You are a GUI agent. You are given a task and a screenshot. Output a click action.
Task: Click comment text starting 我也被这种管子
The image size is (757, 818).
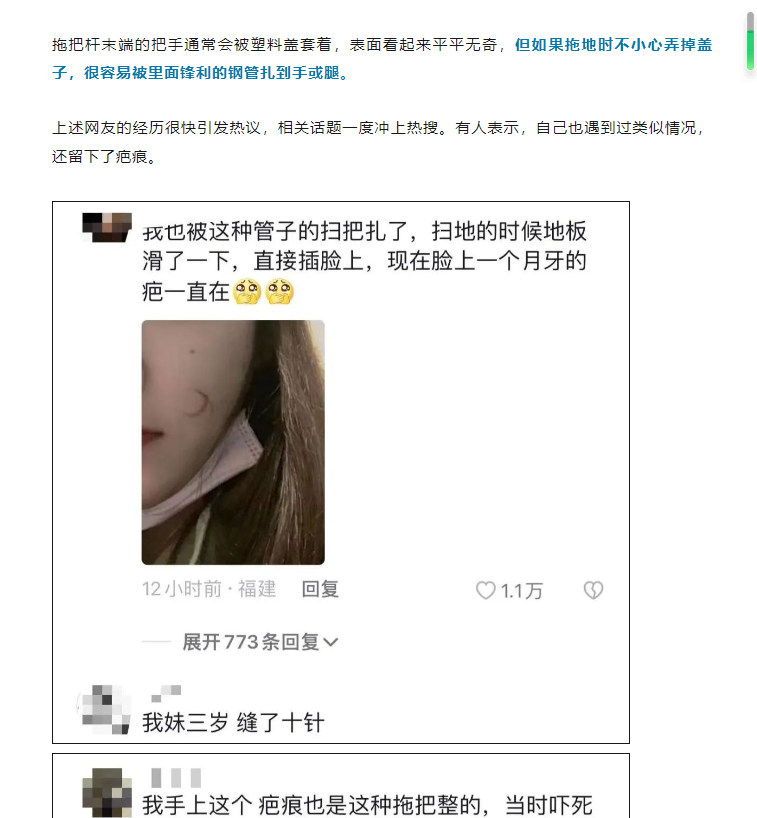[364, 261]
